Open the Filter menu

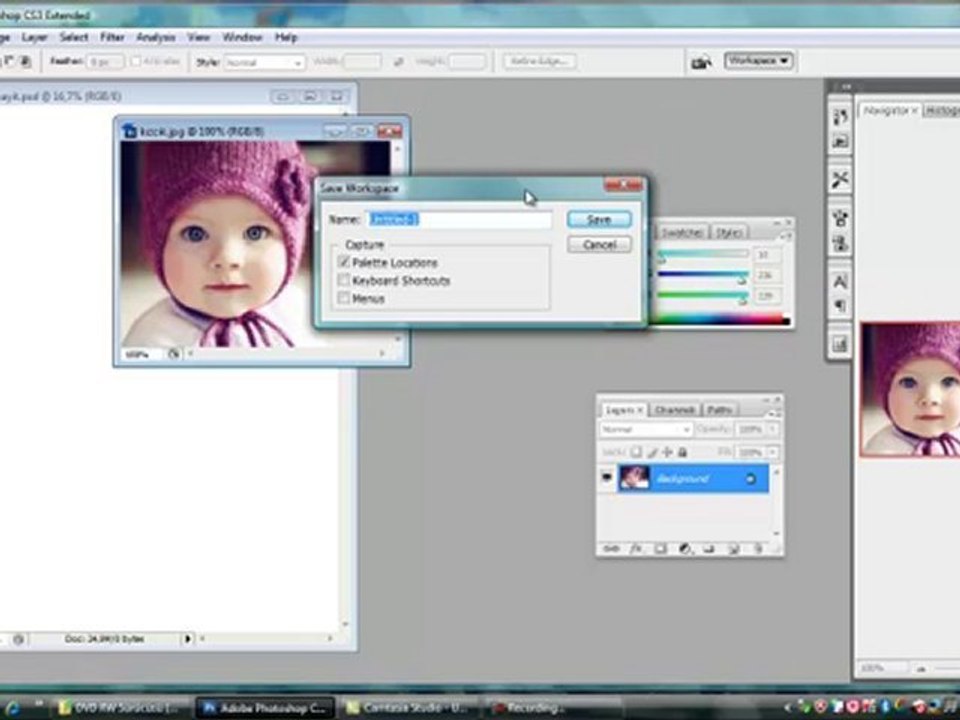[x=112, y=37]
